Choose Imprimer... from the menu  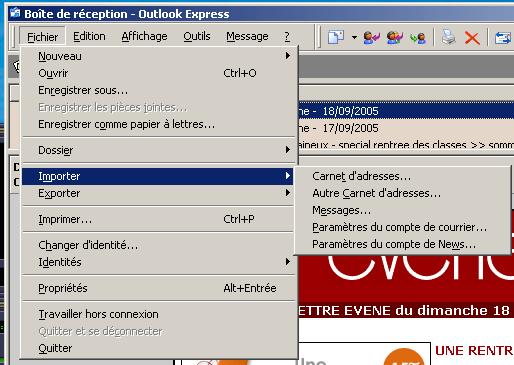pos(159,219)
